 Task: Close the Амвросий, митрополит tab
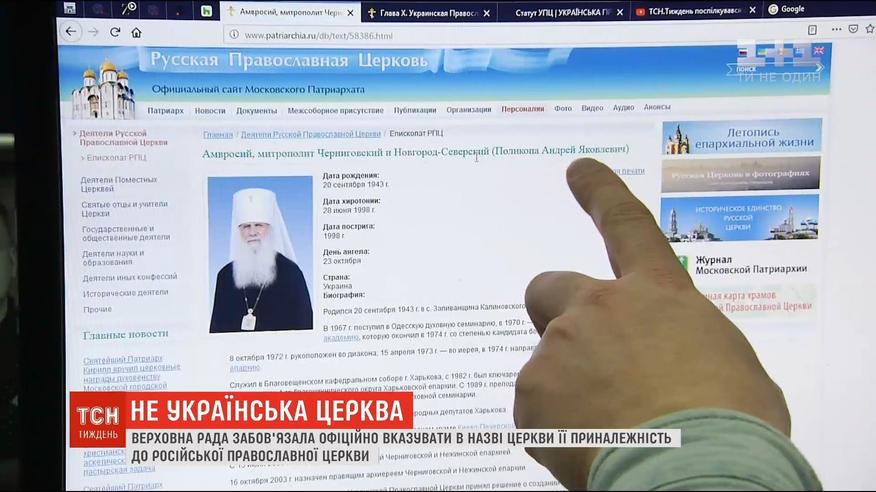[350, 12]
